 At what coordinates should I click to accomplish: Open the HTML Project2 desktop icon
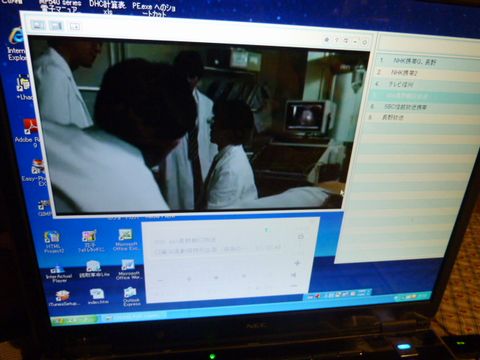[53, 242]
